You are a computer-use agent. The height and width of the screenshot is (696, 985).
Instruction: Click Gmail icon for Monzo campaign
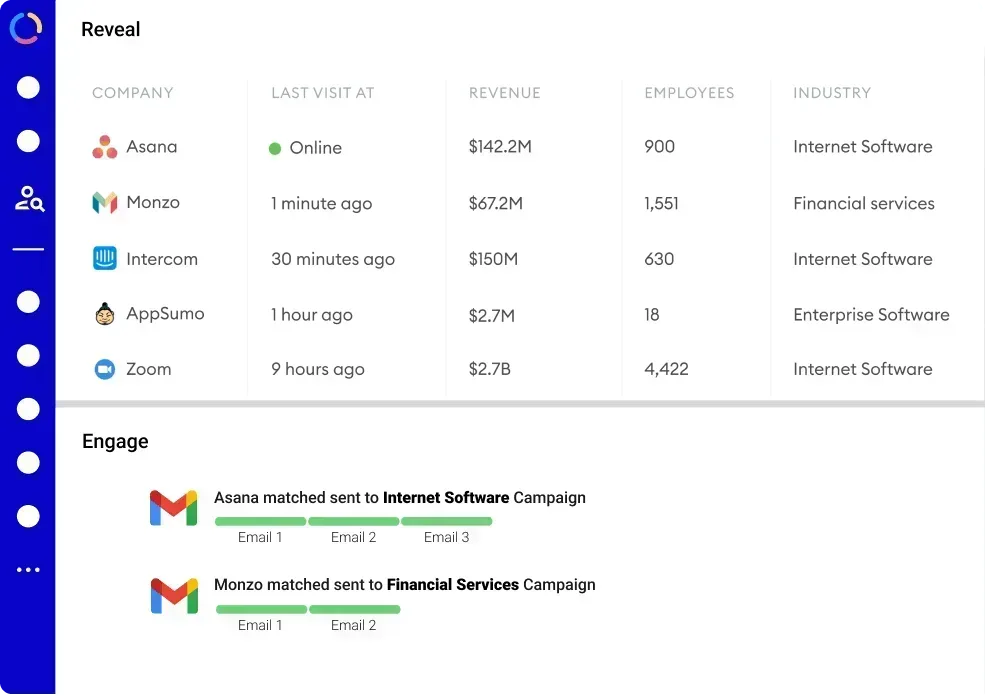(x=173, y=595)
